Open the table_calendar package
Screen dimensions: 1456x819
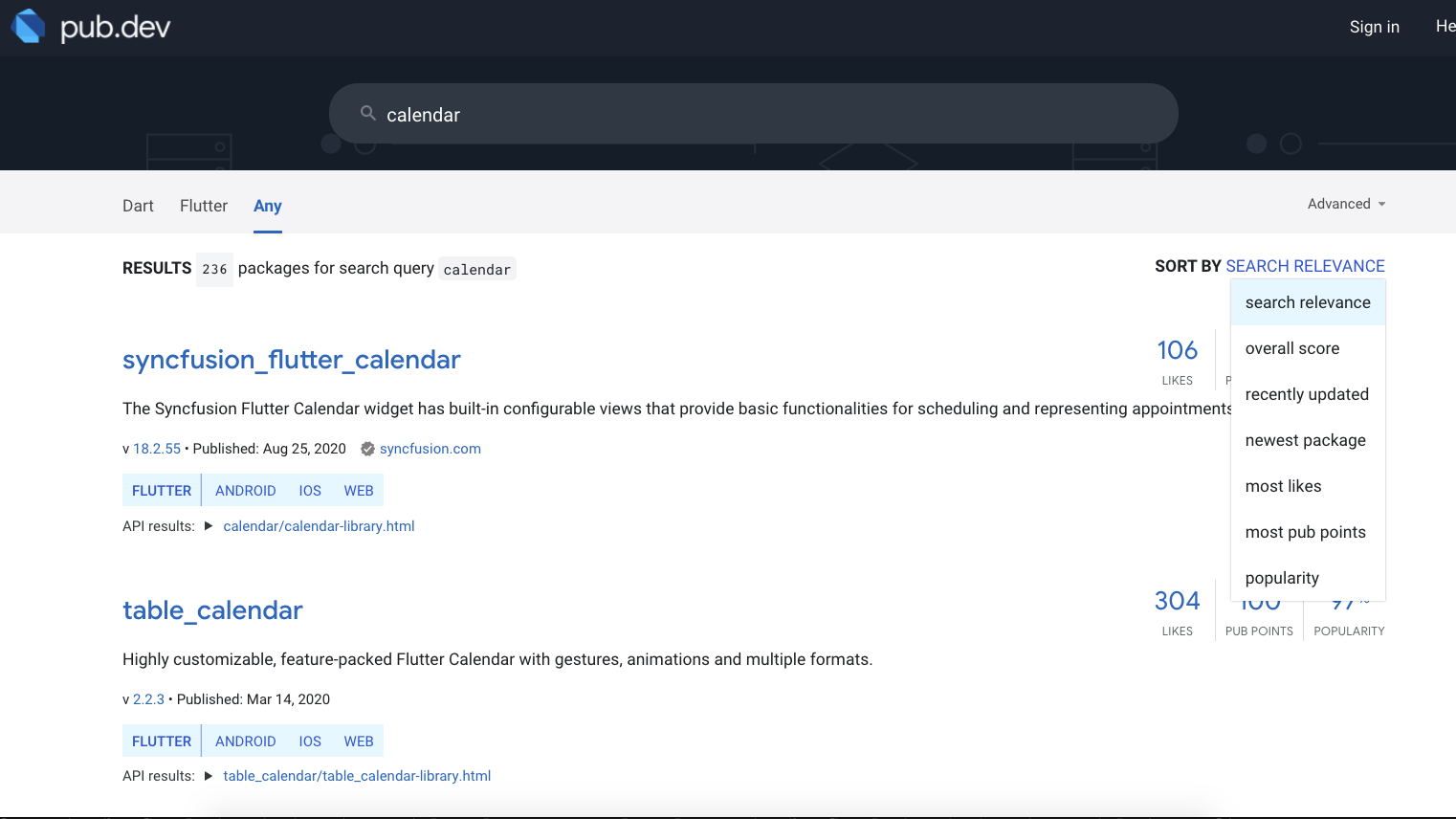coord(212,610)
